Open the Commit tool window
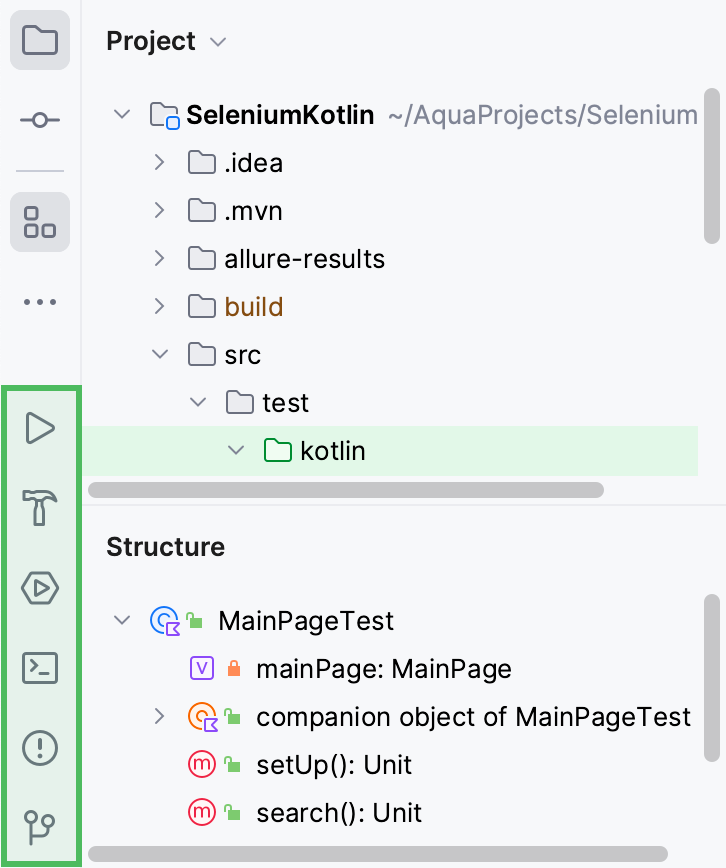The image size is (726, 868). [40, 120]
